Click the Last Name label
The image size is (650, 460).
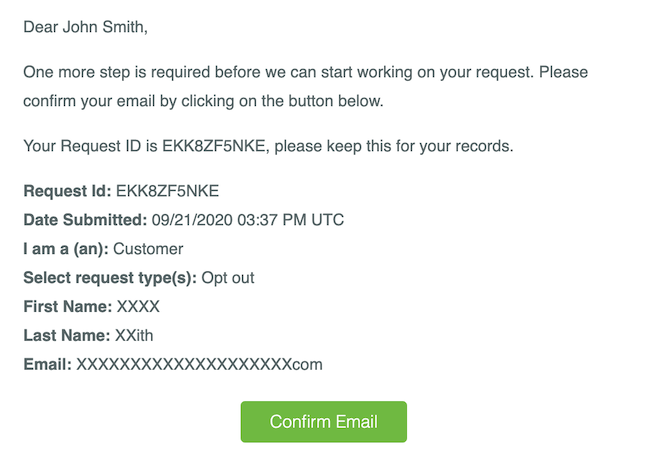(x=67, y=335)
